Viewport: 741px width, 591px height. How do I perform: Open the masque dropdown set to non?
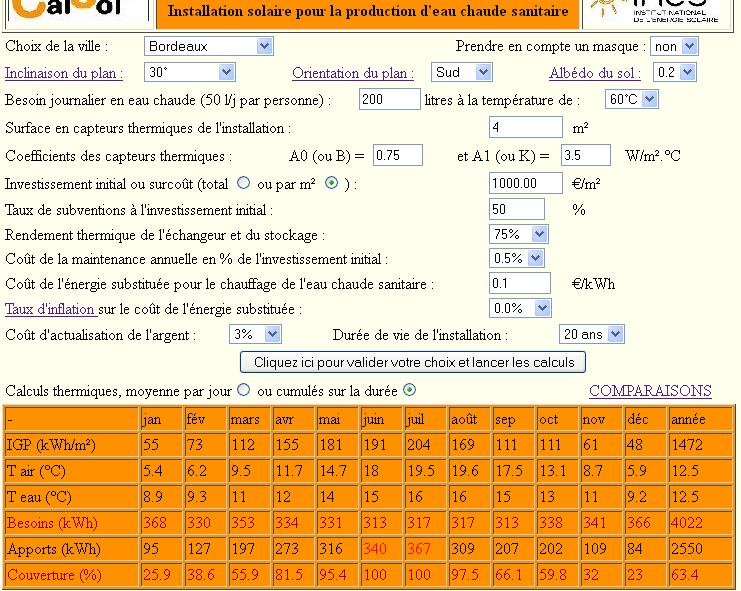coord(674,46)
